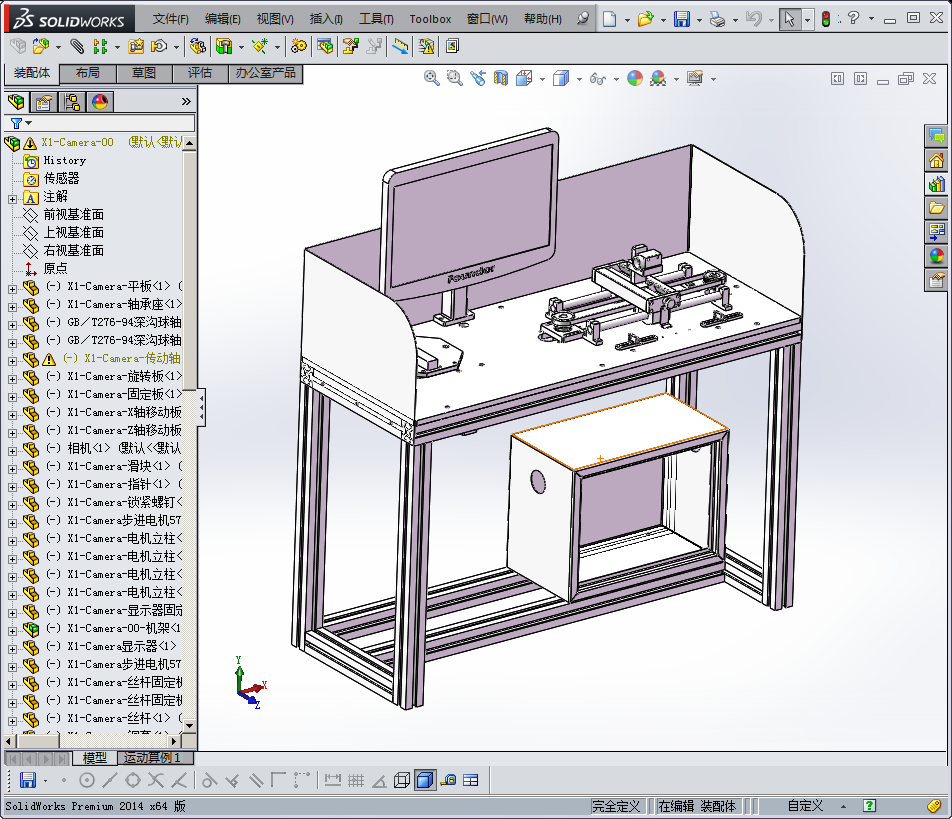The image size is (952, 819).
Task: Click the Previous View icon
Action: (x=478, y=78)
